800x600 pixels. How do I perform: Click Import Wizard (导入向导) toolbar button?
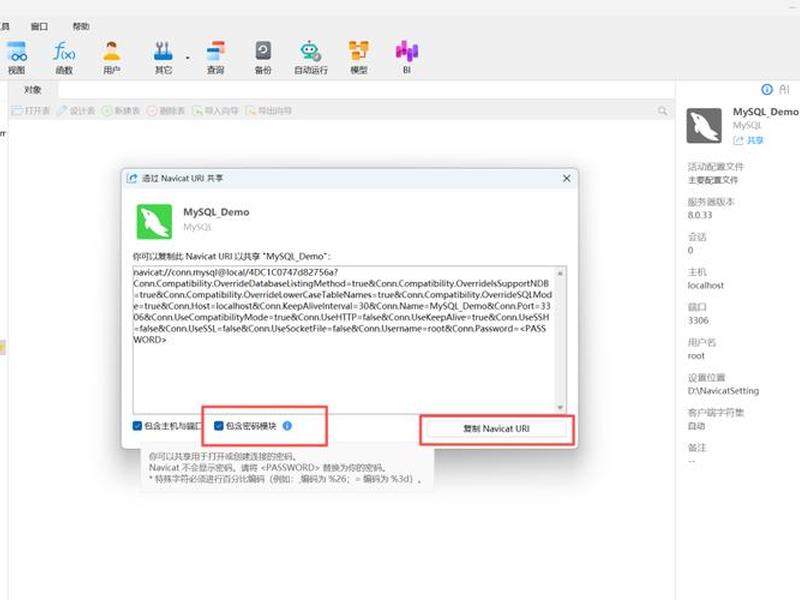215,111
